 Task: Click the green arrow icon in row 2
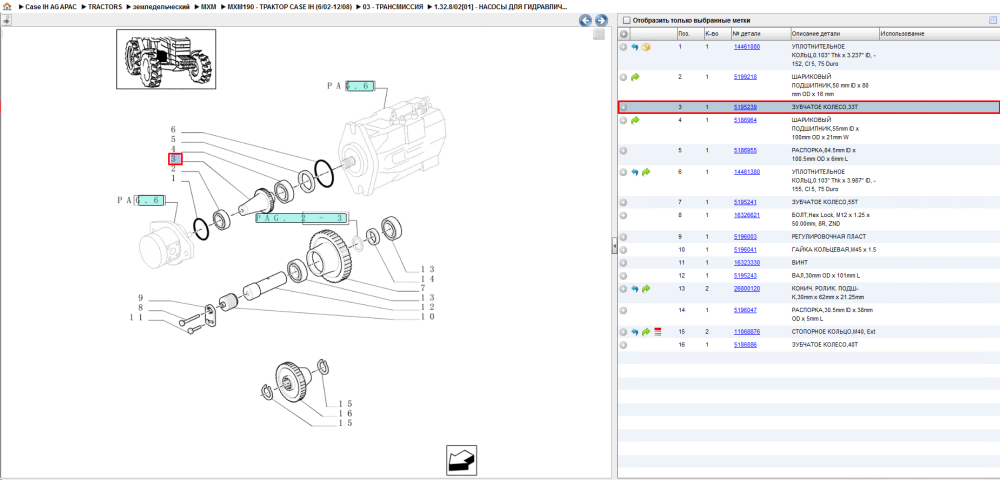(635, 76)
